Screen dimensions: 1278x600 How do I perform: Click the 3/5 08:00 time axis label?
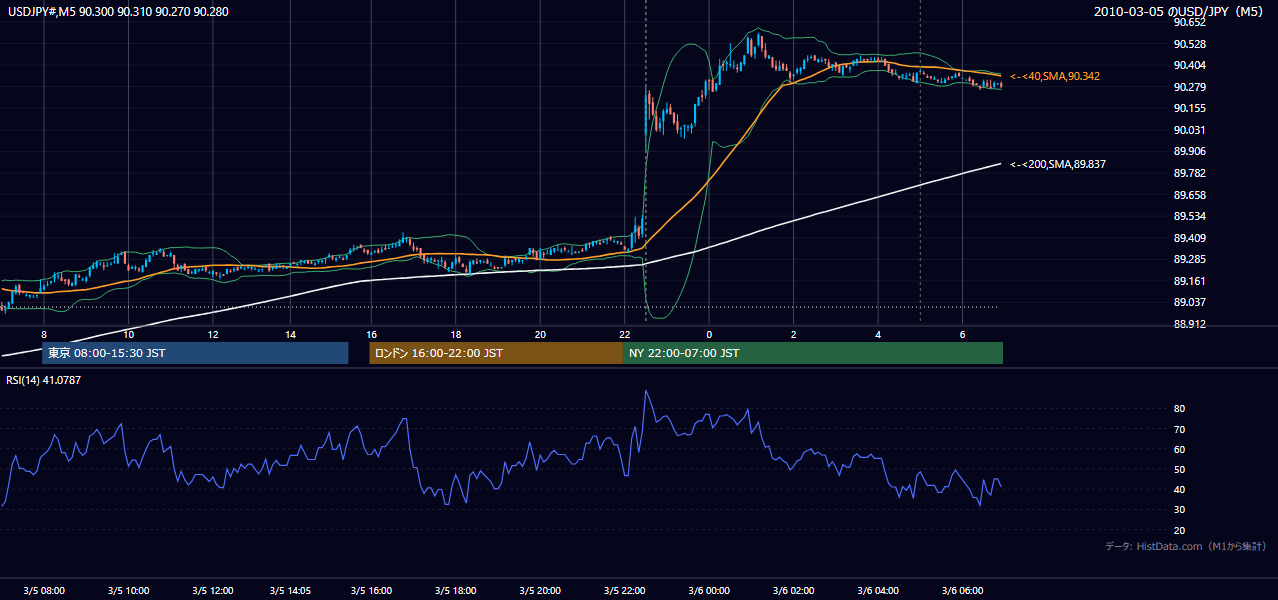coord(44,591)
